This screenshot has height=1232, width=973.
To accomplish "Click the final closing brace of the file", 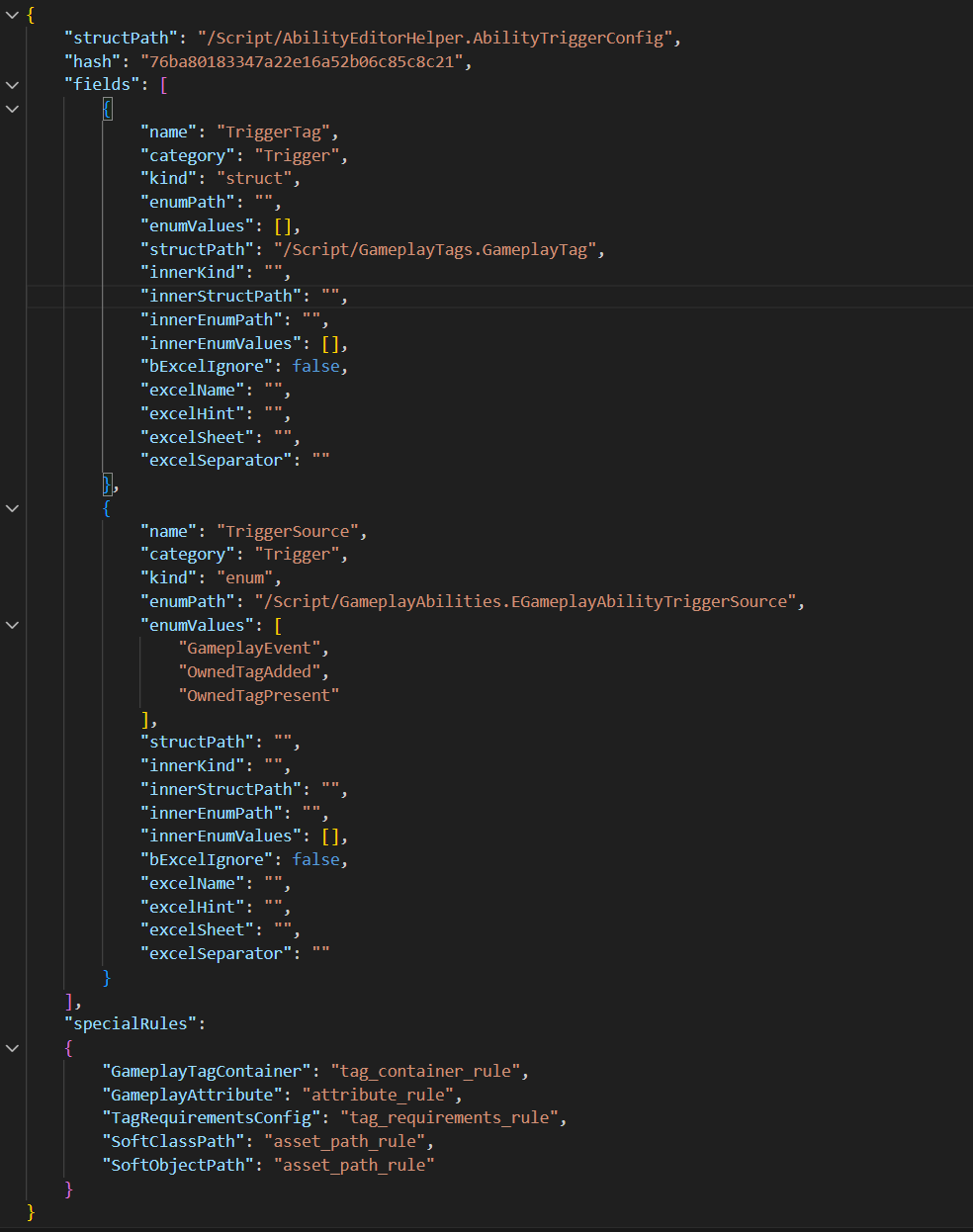I will 31,1211.
